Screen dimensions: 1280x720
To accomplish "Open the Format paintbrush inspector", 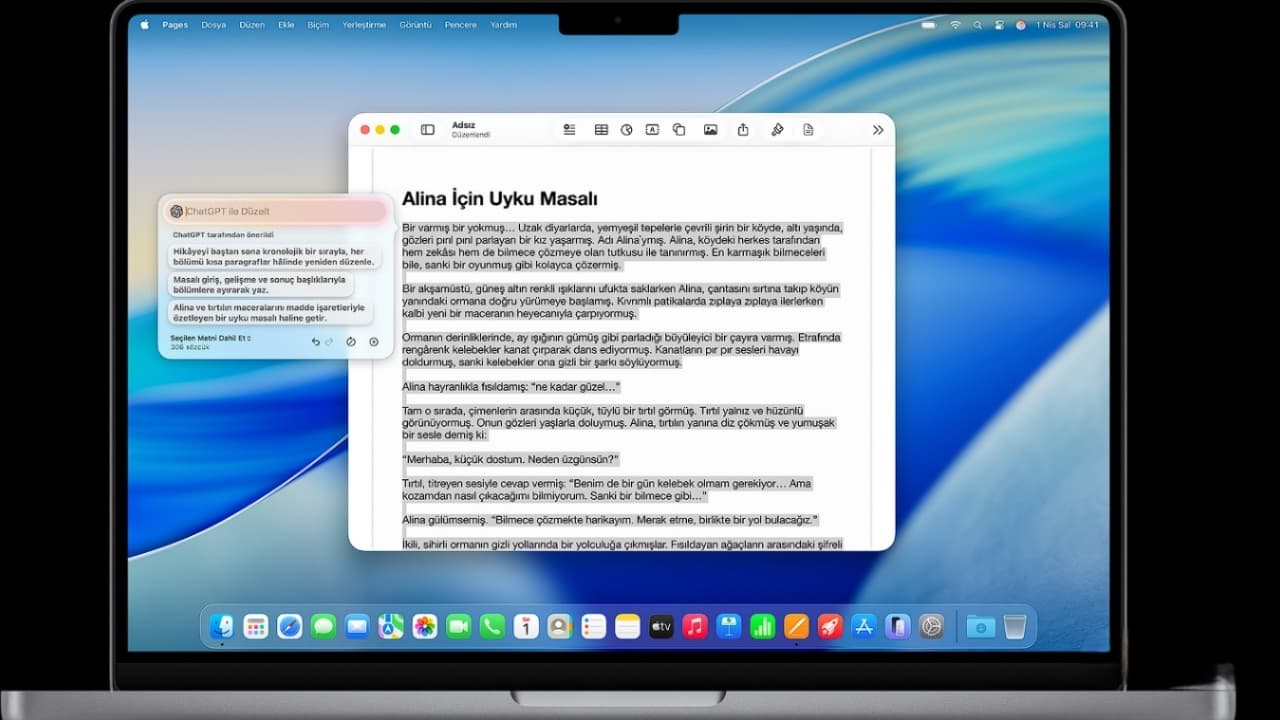I will (777, 130).
